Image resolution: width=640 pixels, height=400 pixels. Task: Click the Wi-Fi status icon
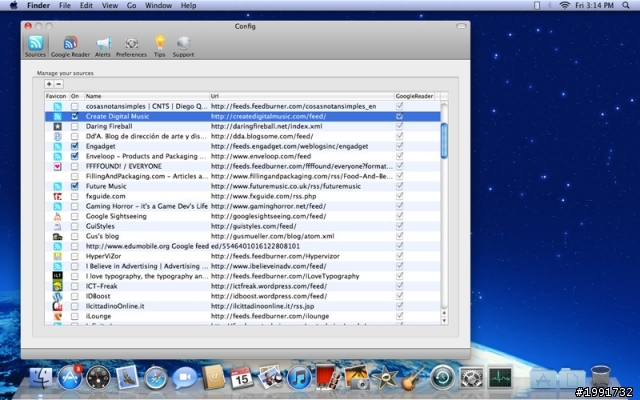(564, 5)
